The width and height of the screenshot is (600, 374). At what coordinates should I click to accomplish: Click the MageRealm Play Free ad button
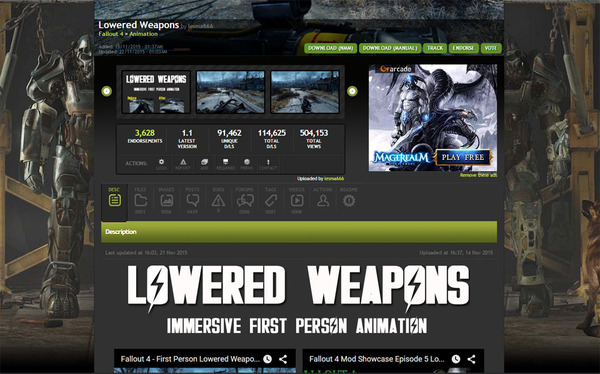[463, 157]
